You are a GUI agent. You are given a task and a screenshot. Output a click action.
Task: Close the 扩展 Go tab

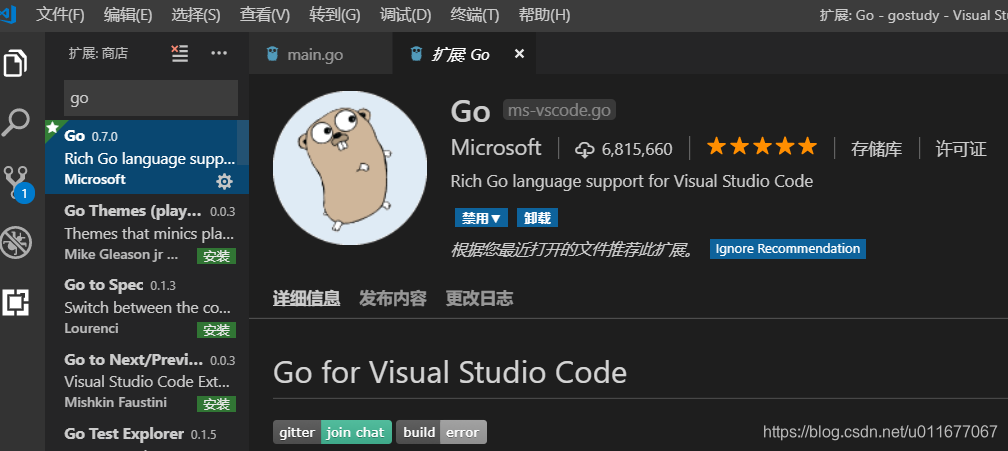click(519, 54)
